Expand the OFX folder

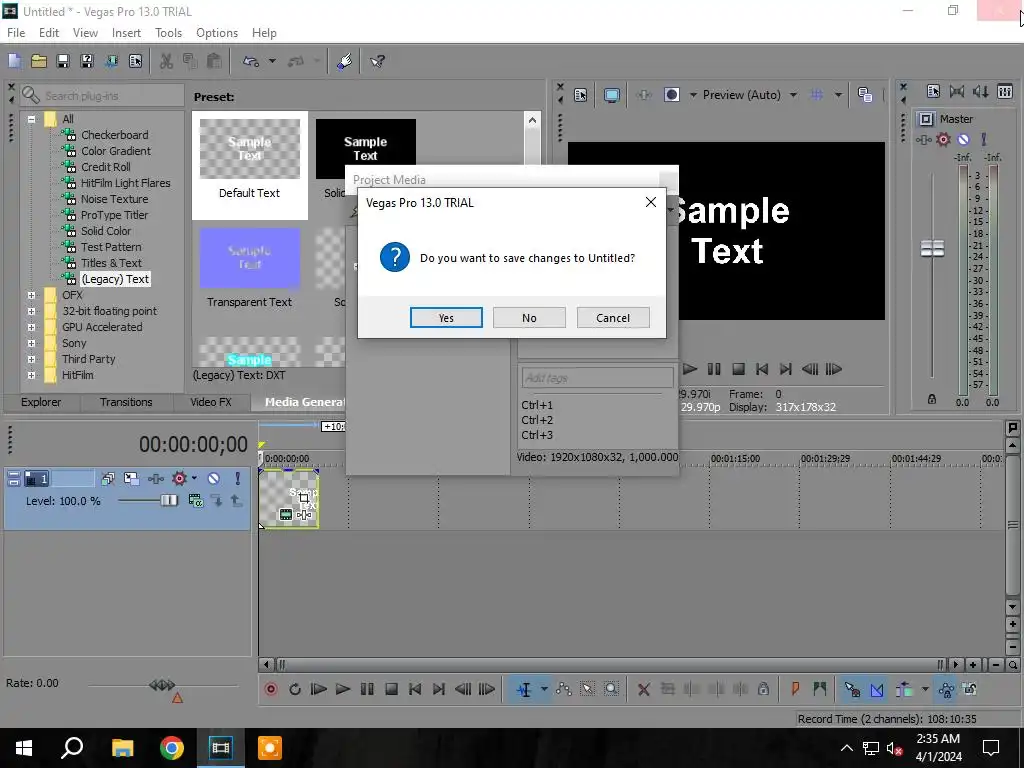pos(31,295)
